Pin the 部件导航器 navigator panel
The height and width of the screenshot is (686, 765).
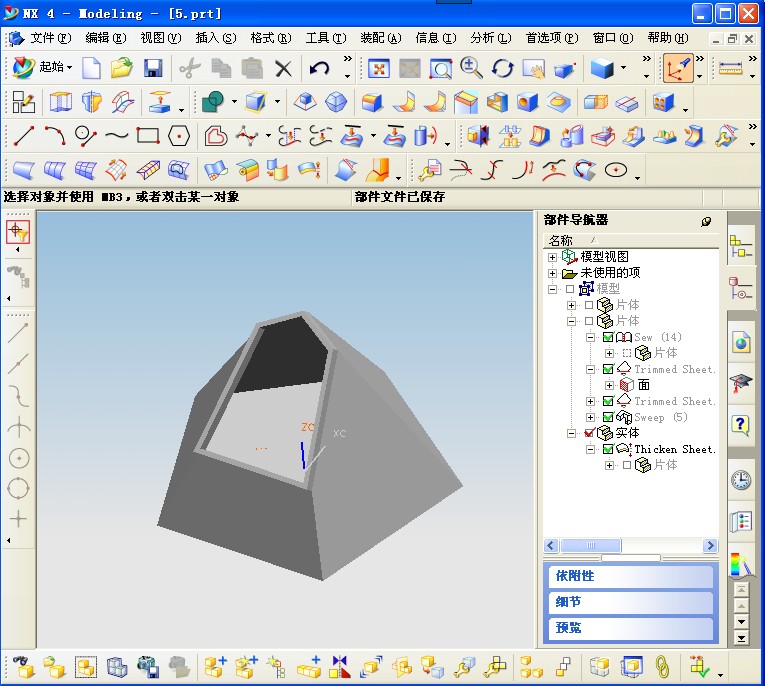[x=706, y=222]
